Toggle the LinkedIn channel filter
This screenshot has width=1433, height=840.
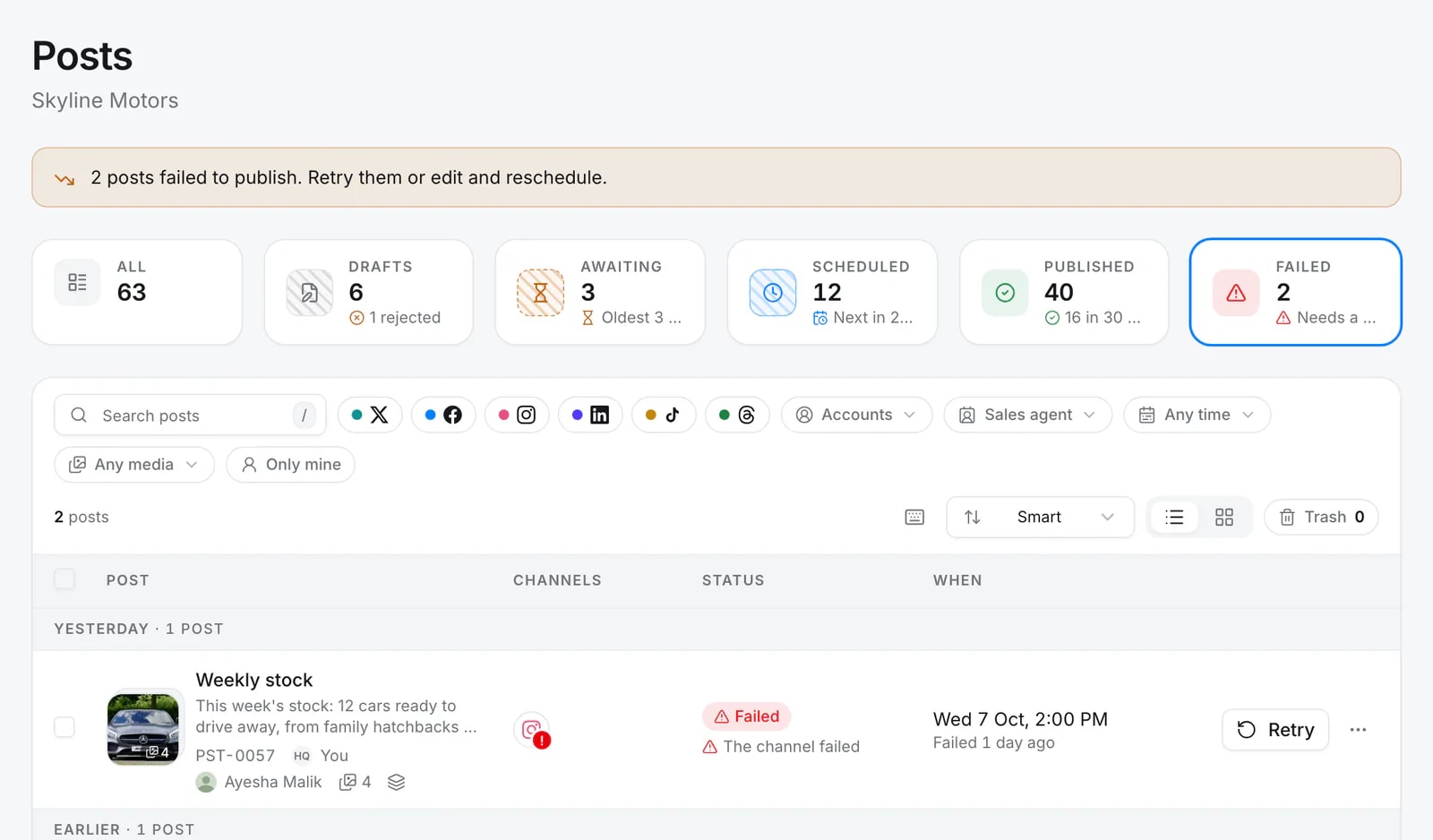tap(590, 415)
